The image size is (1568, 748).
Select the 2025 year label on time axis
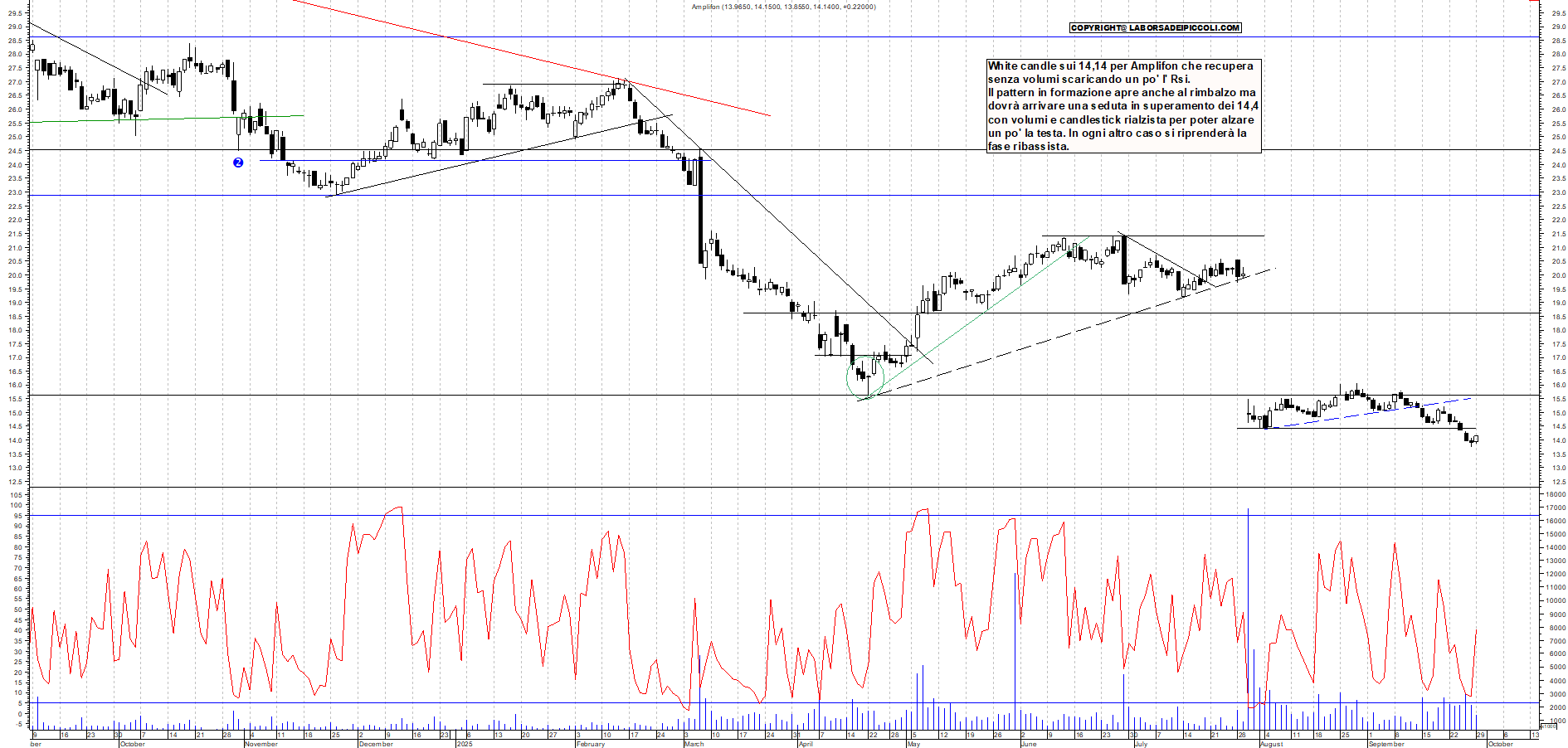pos(465,744)
